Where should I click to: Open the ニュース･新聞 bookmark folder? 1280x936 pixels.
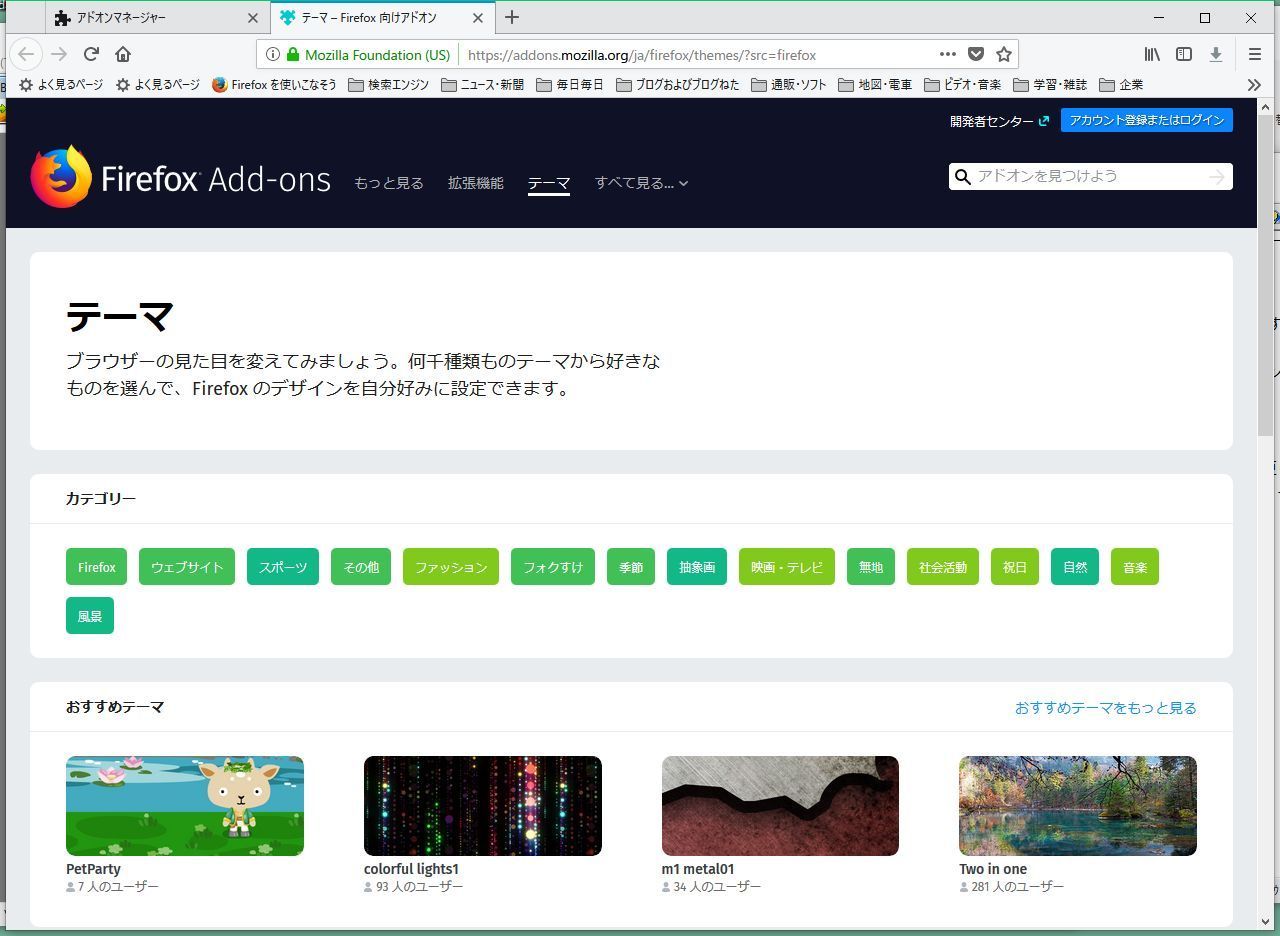pos(482,85)
